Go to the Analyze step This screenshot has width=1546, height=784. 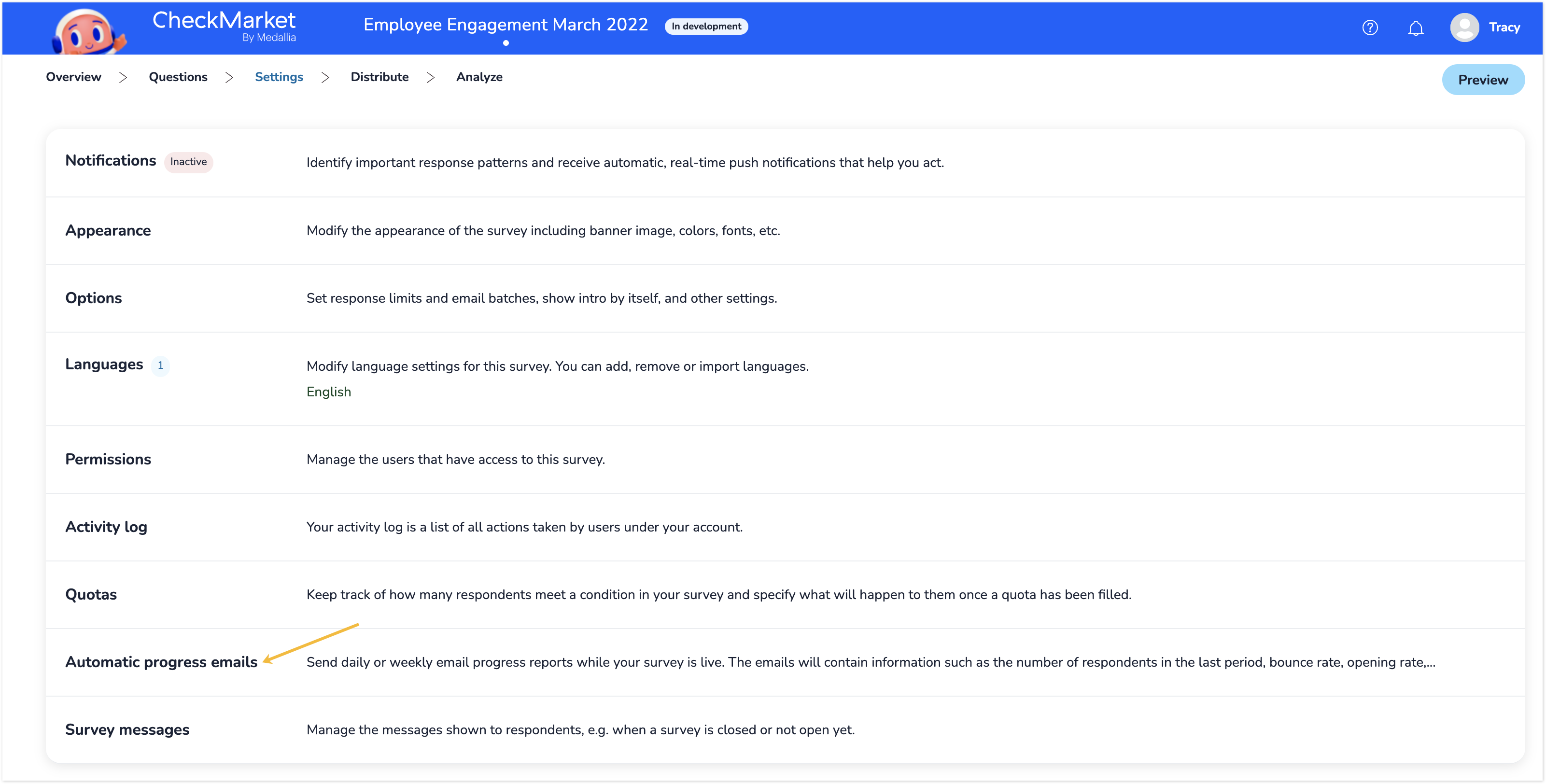pos(479,77)
